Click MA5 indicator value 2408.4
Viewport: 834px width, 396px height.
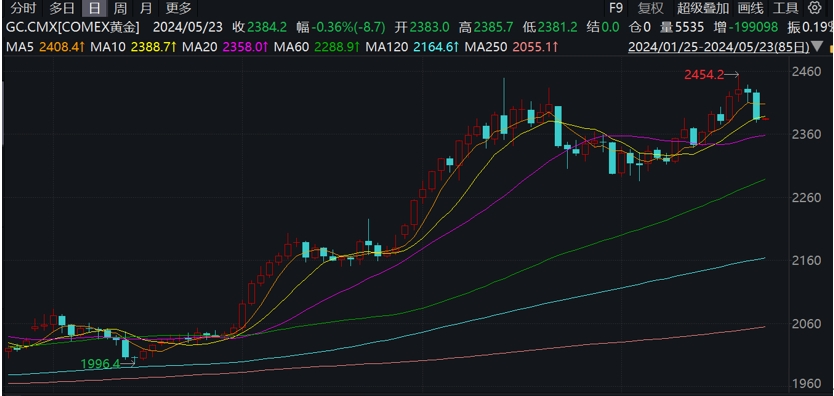tap(63, 47)
